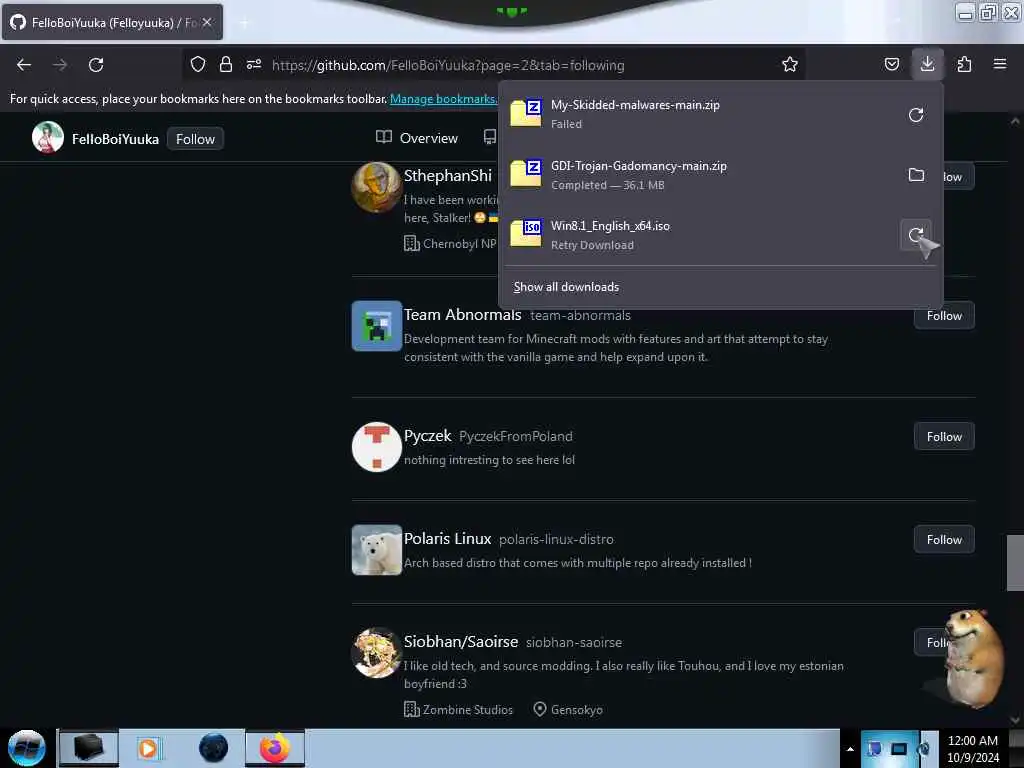Viewport: 1024px width, 768px height.
Task: Follow Polaris Linux
Action: pyautogui.click(x=944, y=539)
